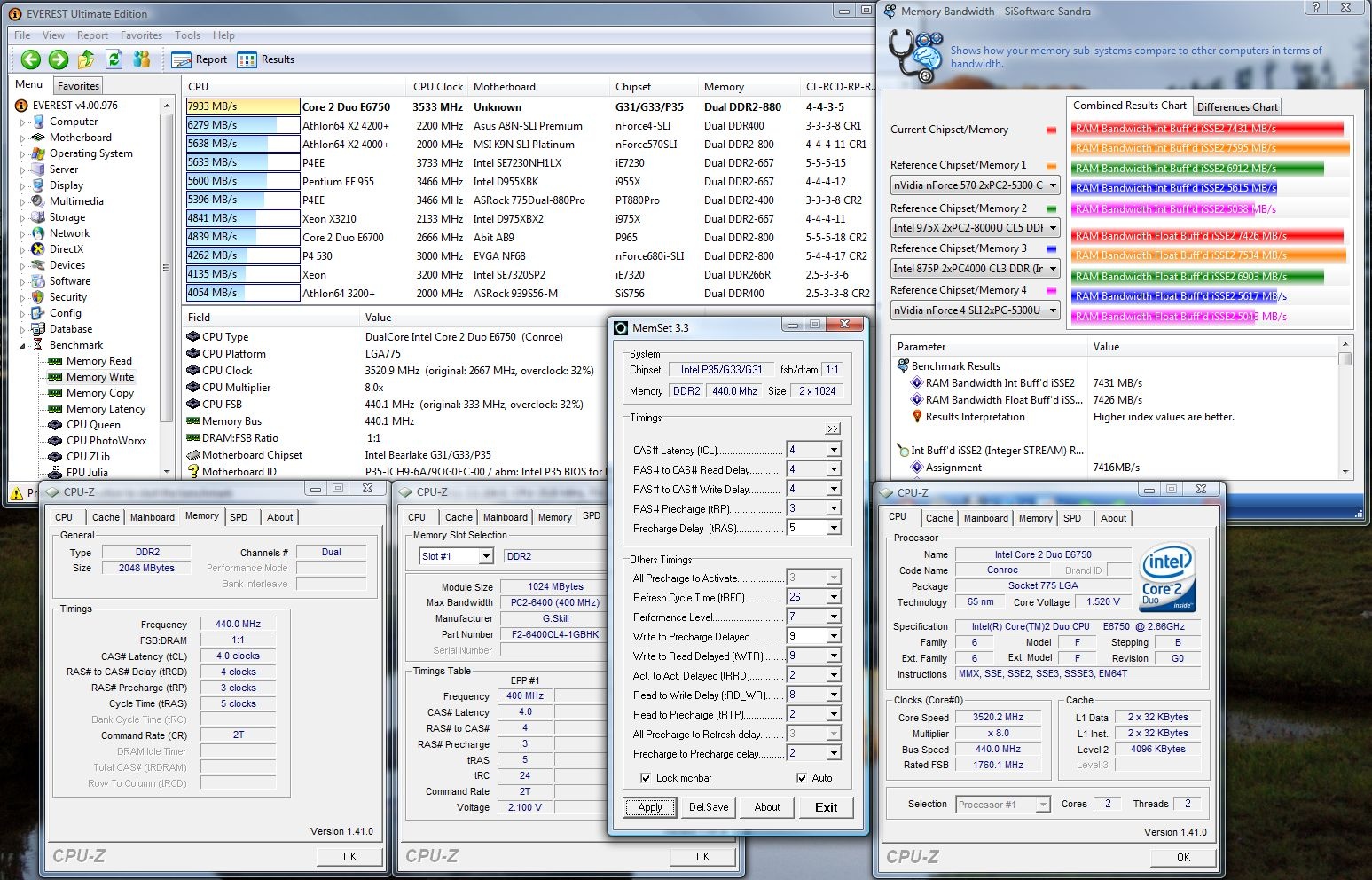Open Reference Chipset/Memory 1 dropdown in Sandra
The width and height of the screenshot is (1372, 880).
point(1053,185)
